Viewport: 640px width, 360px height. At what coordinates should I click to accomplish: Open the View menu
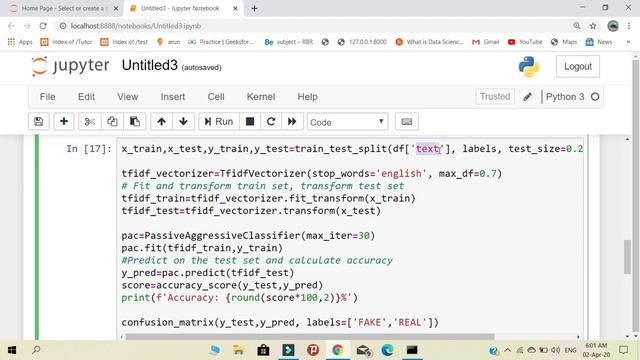point(127,97)
